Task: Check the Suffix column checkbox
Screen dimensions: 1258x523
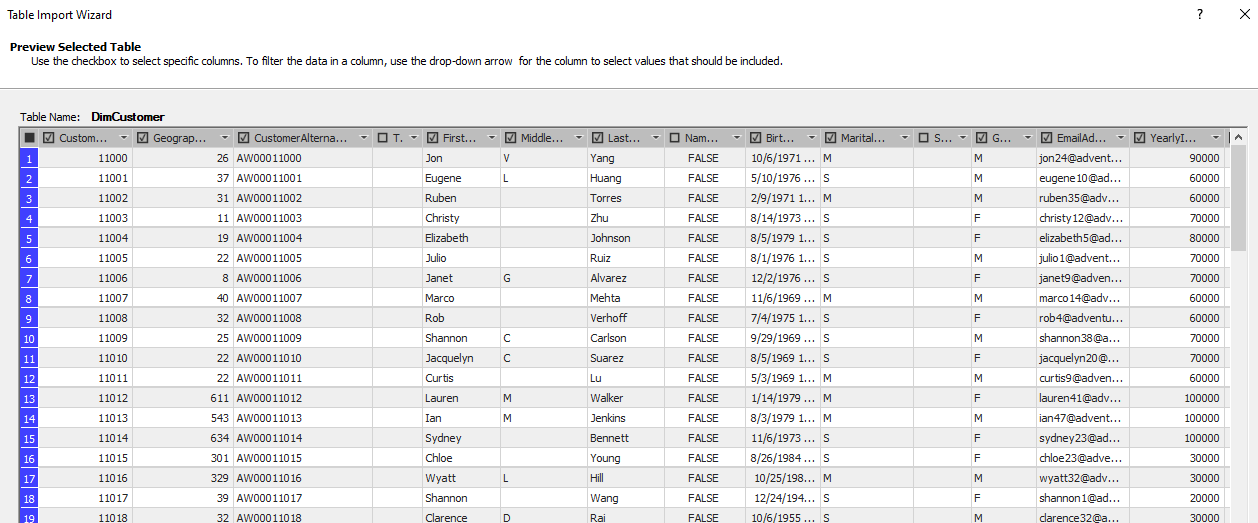Action: coord(923,138)
